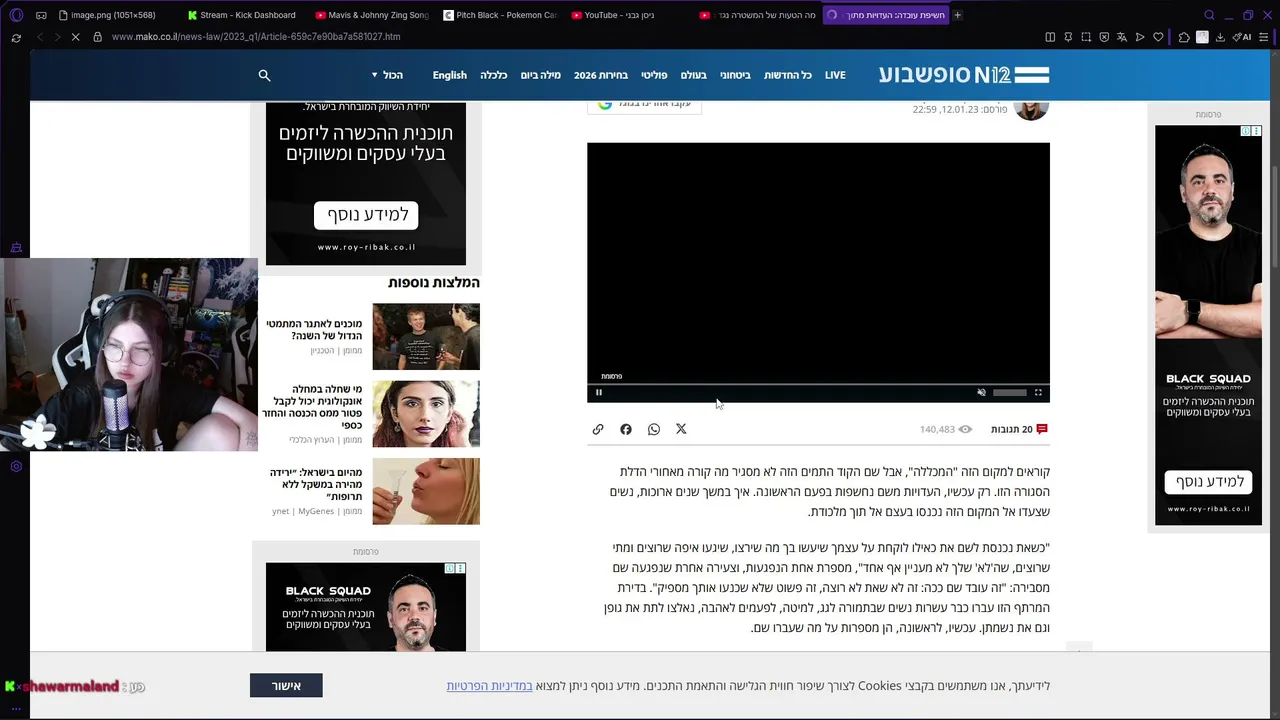Open the player send-arrow icon

click(x=1140, y=37)
